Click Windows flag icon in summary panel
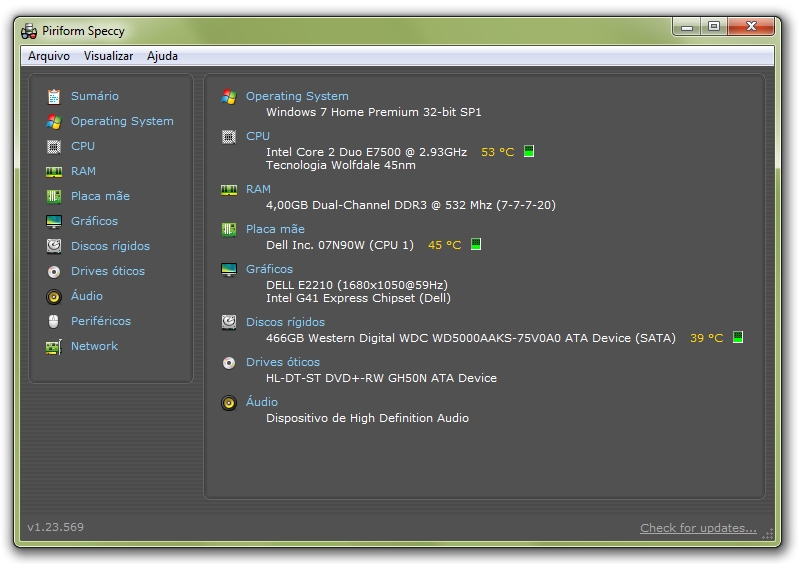The width and height of the screenshot is (798, 564). pyautogui.click(x=229, y=96)
